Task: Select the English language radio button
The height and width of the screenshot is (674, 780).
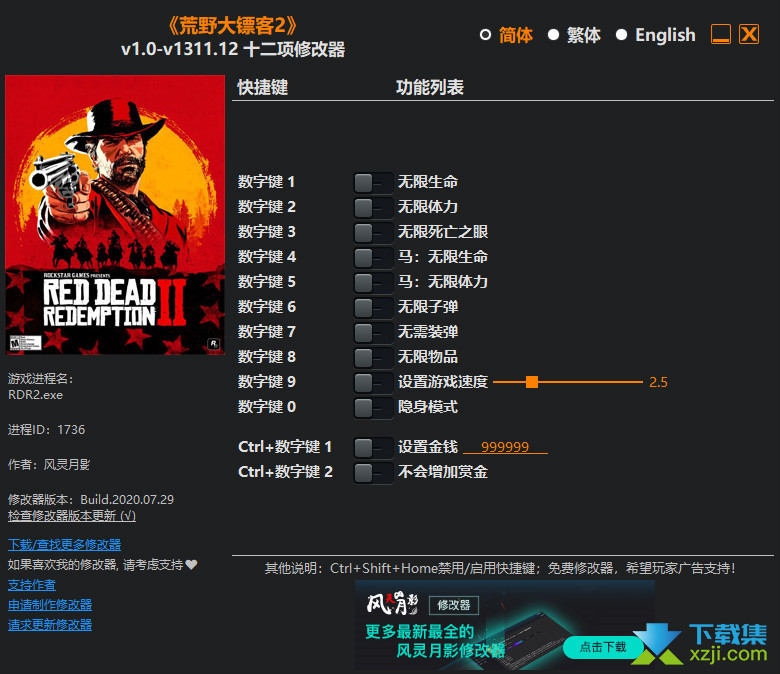Action: (621, 35)
